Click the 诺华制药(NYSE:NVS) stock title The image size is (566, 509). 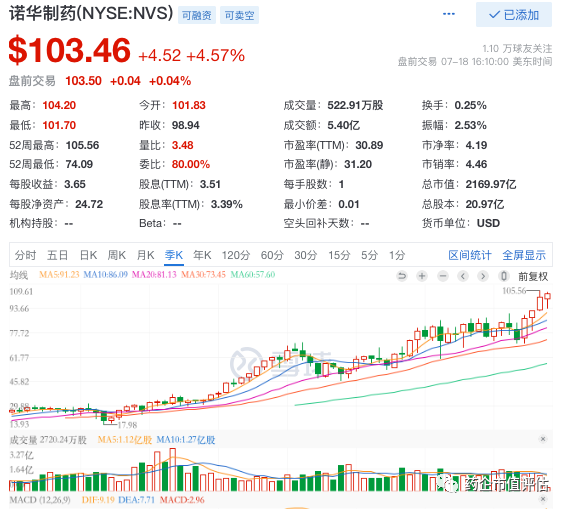[91, 14]
